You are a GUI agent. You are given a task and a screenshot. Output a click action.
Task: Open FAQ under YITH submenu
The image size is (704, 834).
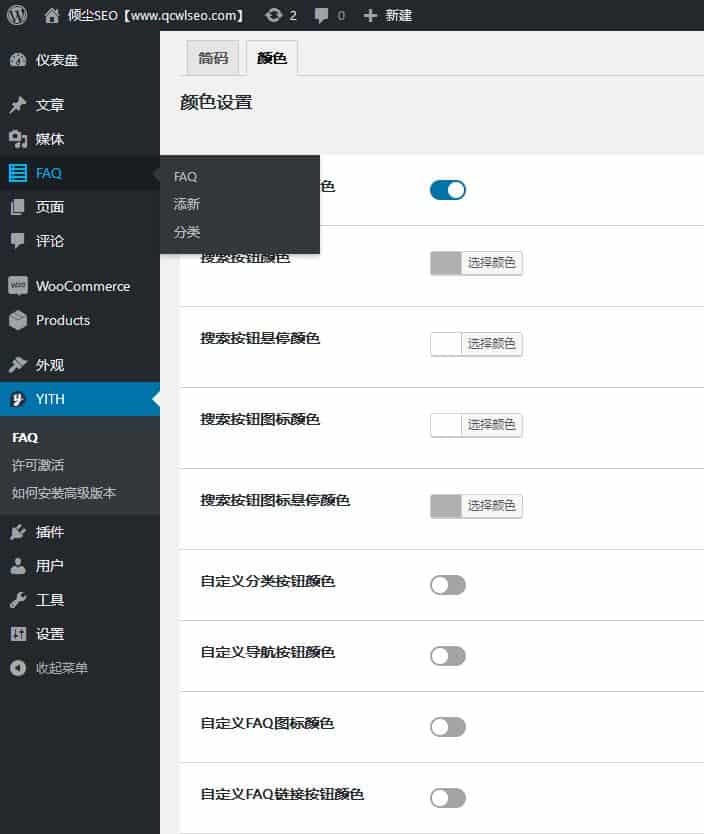coord(25,438)
